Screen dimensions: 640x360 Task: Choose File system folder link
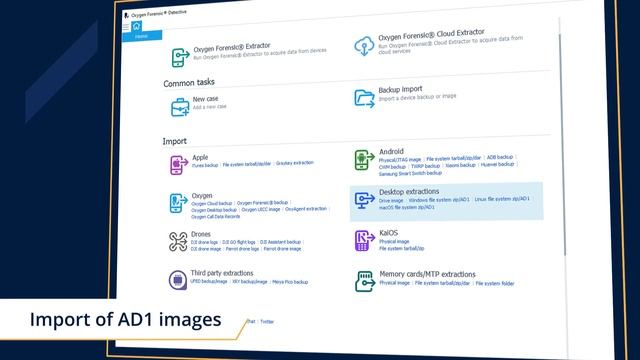coord(495,283)
